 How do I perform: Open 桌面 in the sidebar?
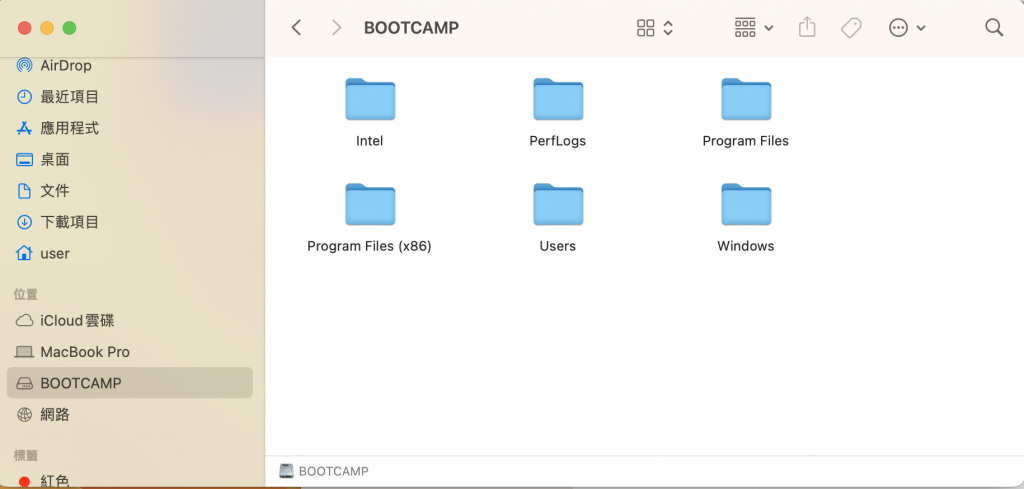point(129,159)
